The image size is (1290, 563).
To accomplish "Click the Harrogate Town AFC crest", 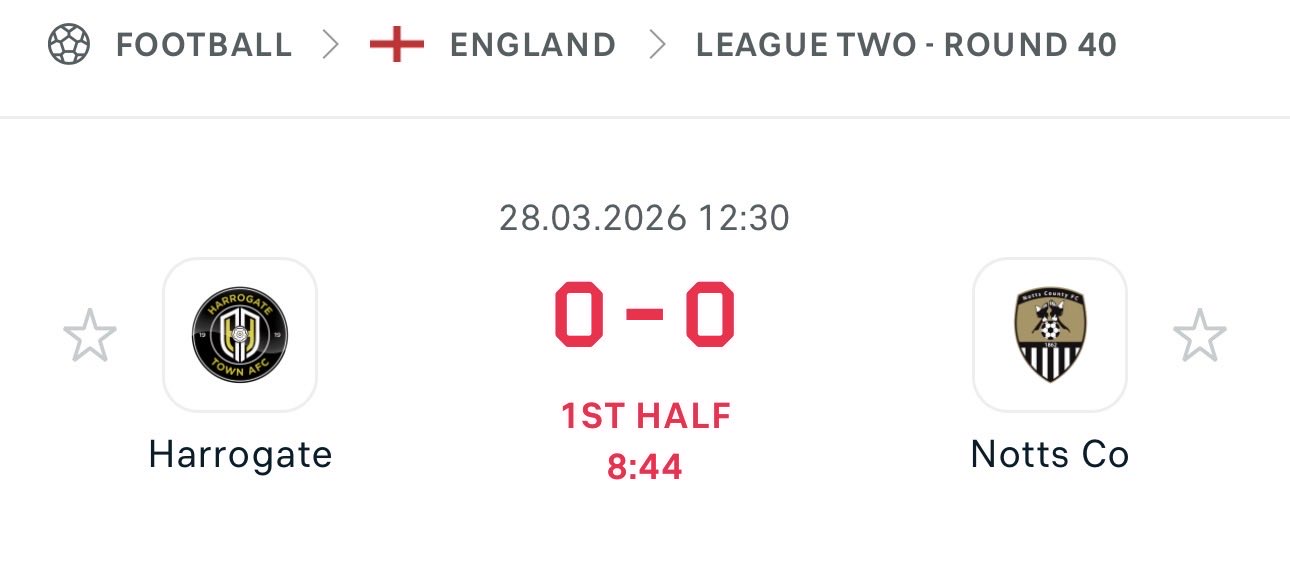I will pyautogui.click(x=240, y=335).
